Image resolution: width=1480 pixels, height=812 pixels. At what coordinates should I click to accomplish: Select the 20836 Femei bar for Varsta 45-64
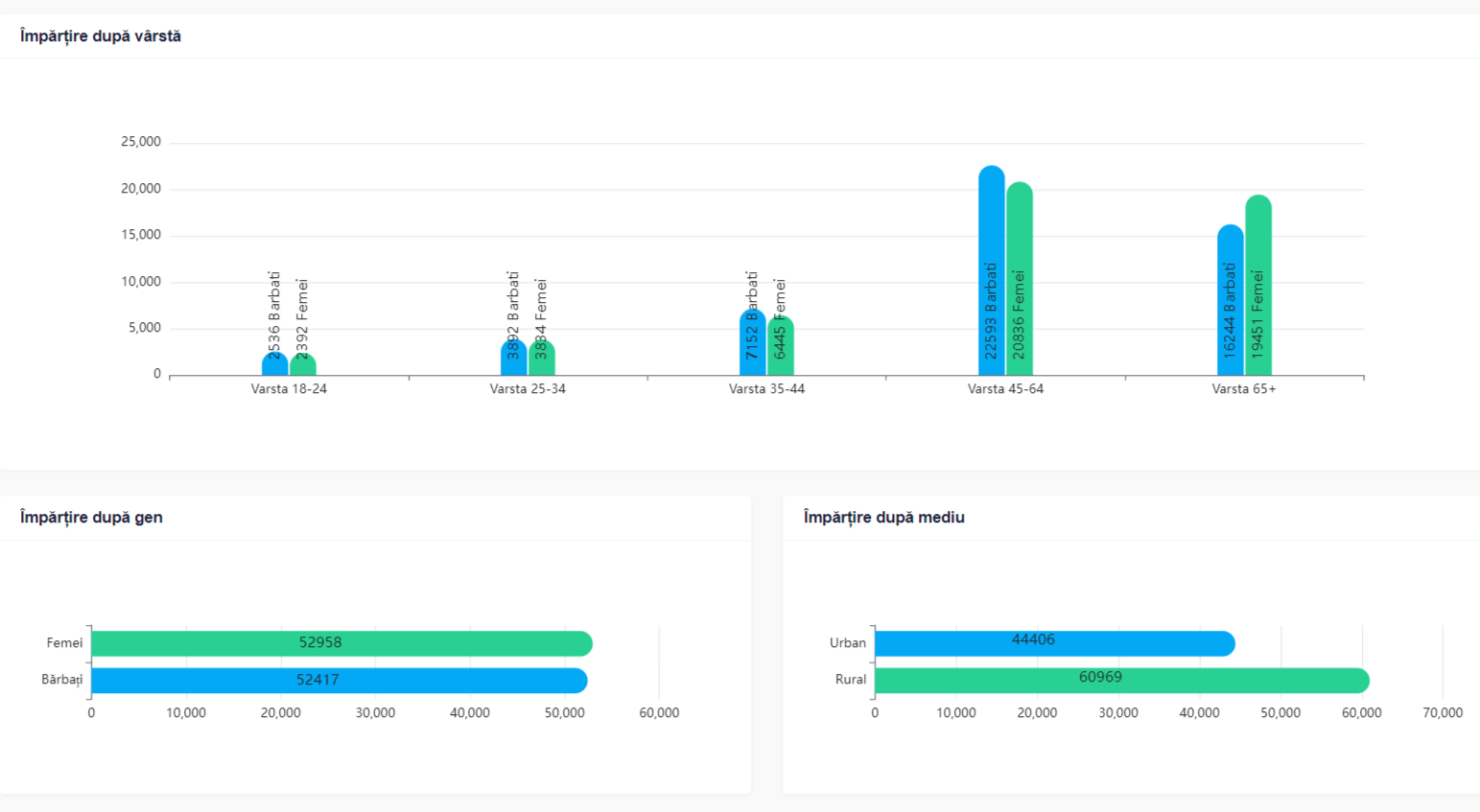(x=1020, y=280)
